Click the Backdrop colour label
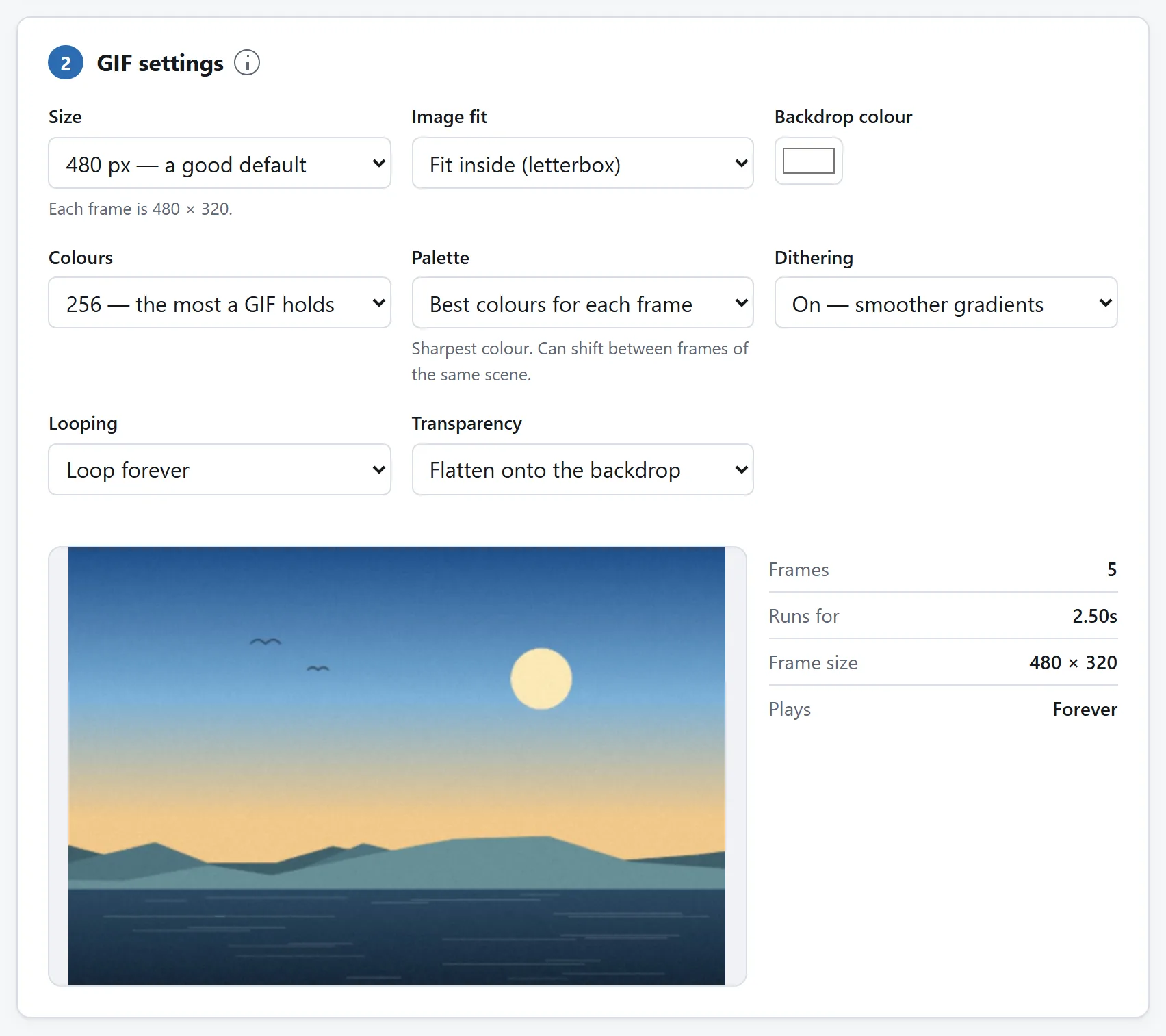Screen dimensions: 1166x1036 coord(843,117)
